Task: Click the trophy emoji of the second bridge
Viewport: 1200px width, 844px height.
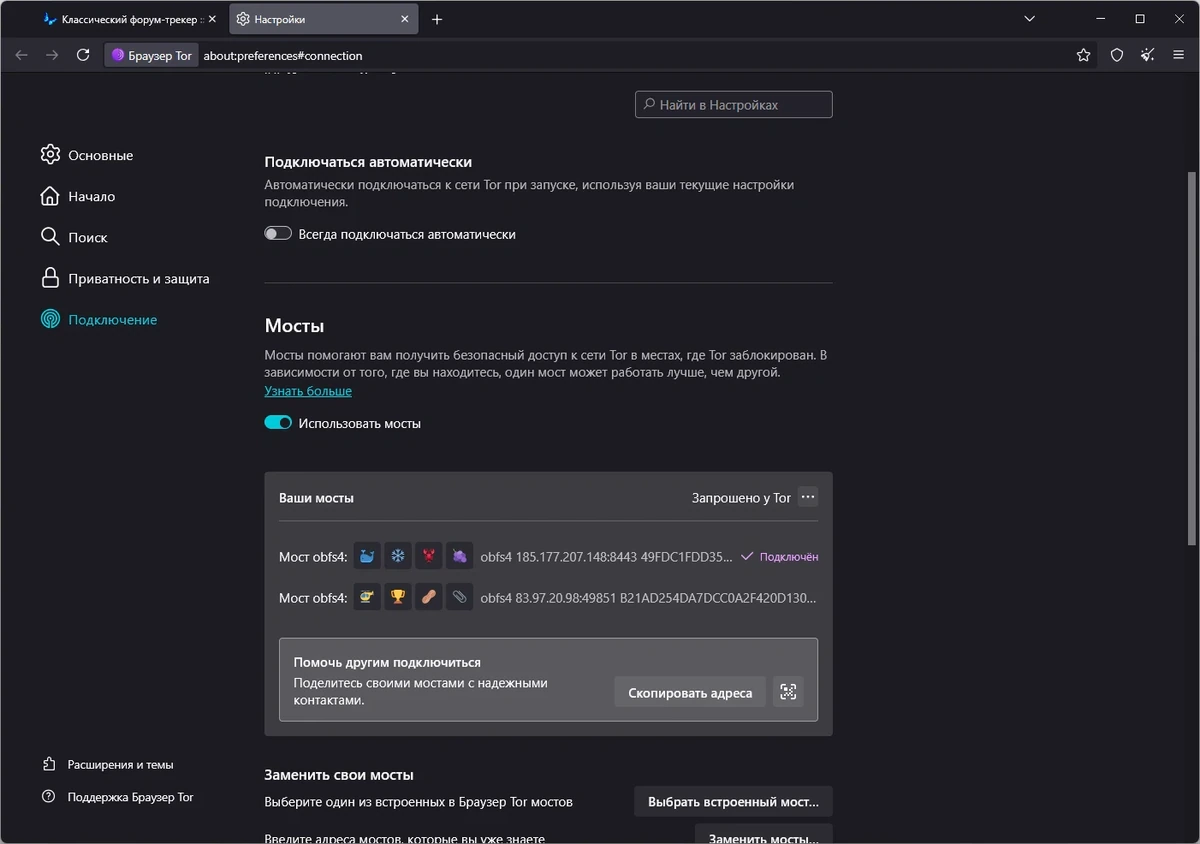Action: pos(398,598)
